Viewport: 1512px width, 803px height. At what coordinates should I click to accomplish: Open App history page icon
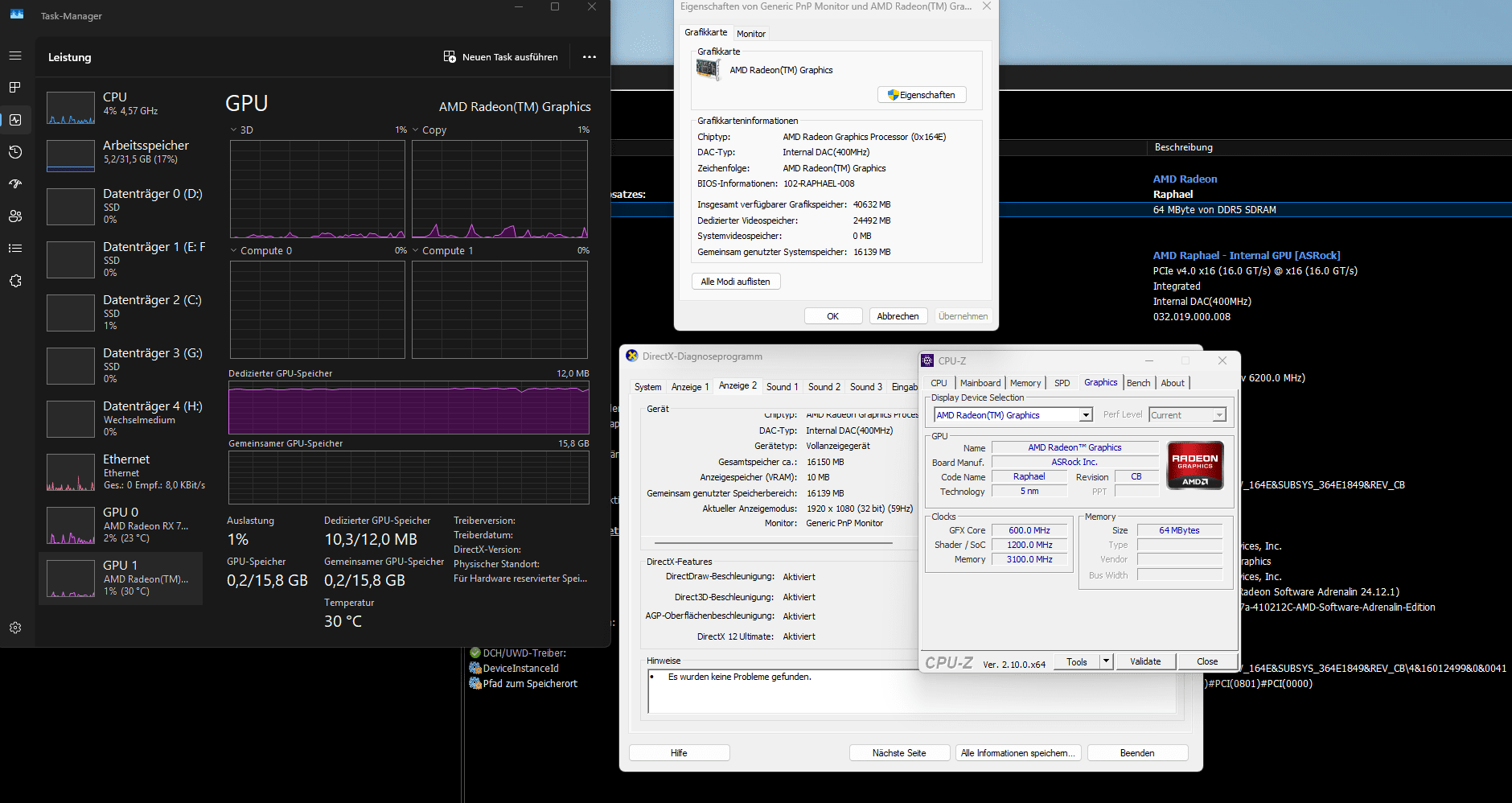15,152
